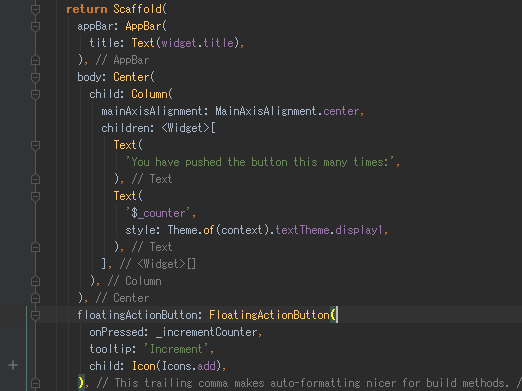The height and width of the screenshot is (391, 522).
Task: Click 'floatingActionButton:' parameter name
Action: 140,315
